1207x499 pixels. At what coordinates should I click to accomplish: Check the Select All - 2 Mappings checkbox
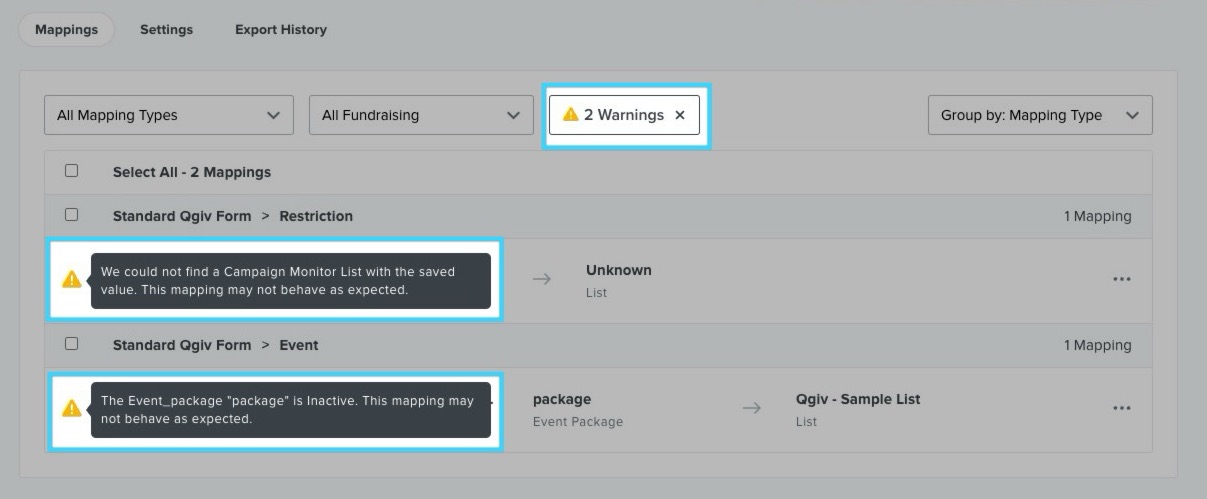pyautogui.click(x=71, y=171)
